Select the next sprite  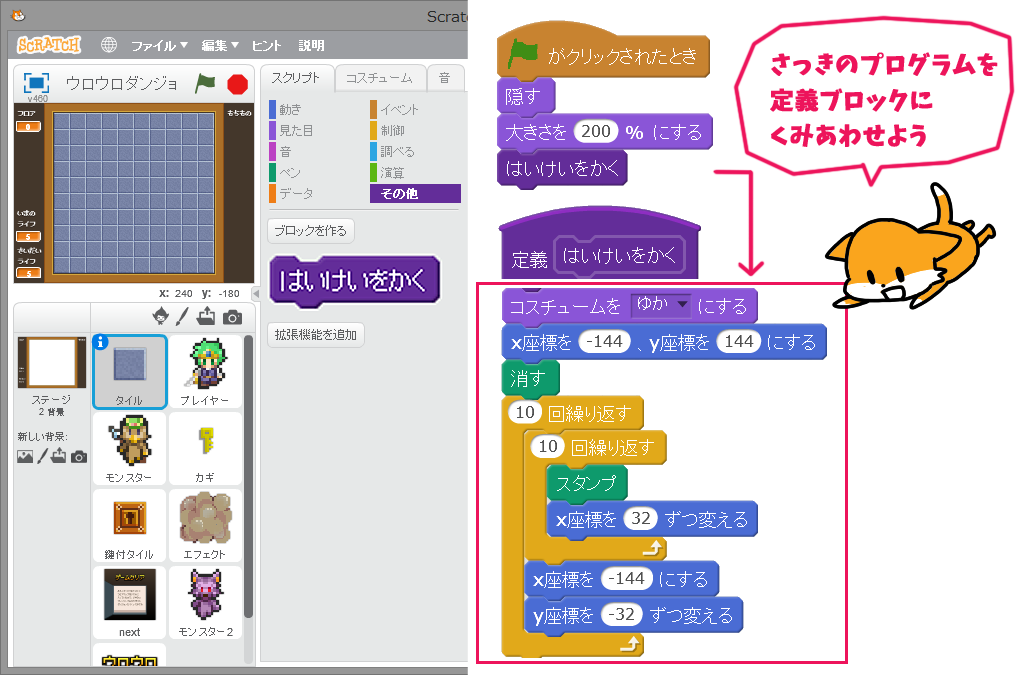tap(130, 603)
